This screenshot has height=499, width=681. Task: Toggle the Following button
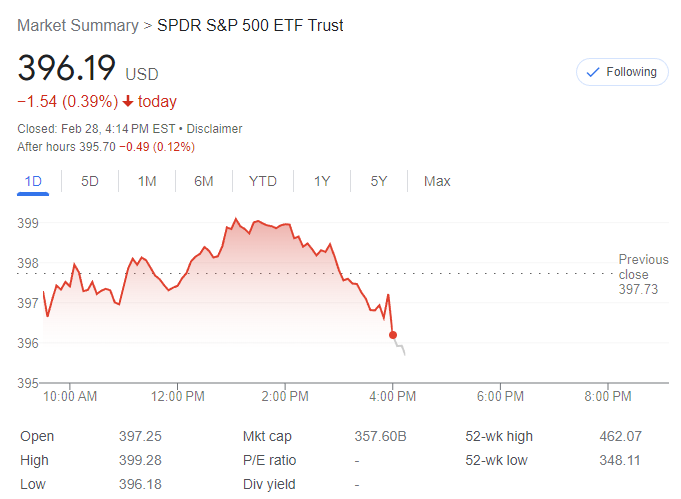coord(621,72)
